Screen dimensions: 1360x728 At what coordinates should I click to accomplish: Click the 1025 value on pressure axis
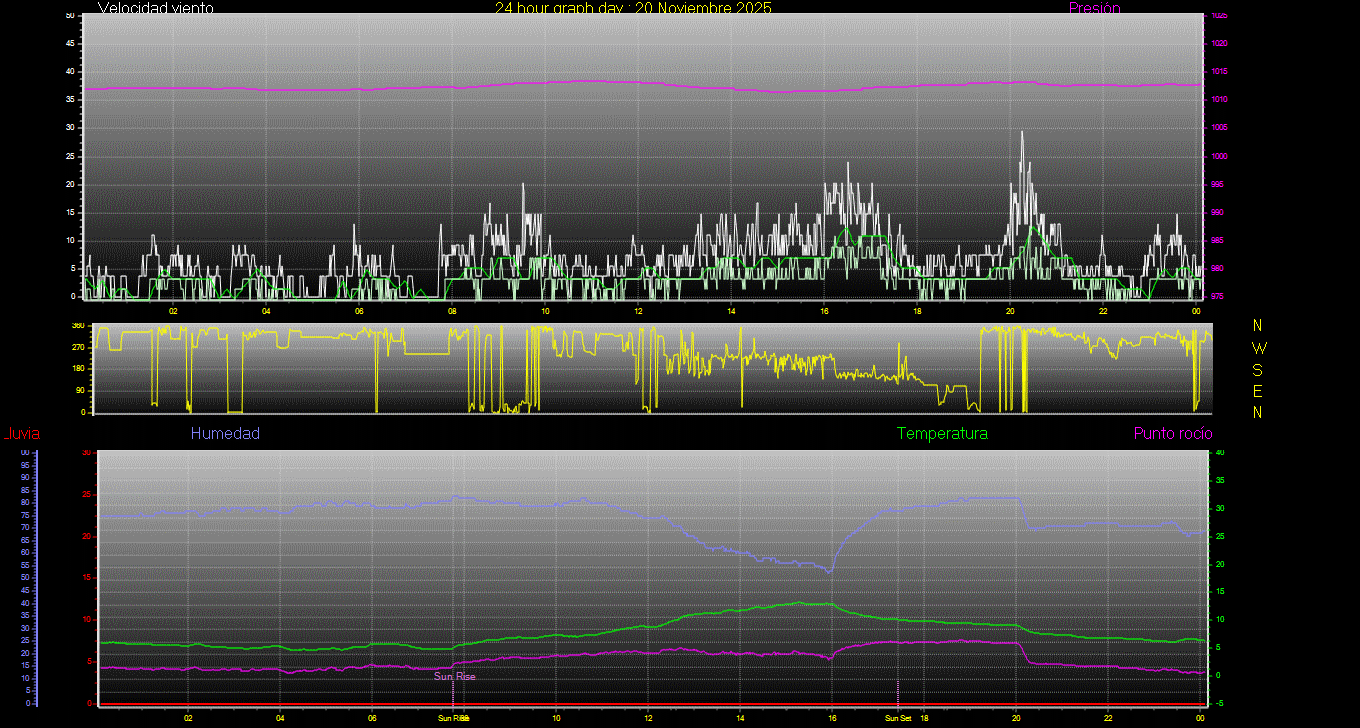pos(1218,16)
